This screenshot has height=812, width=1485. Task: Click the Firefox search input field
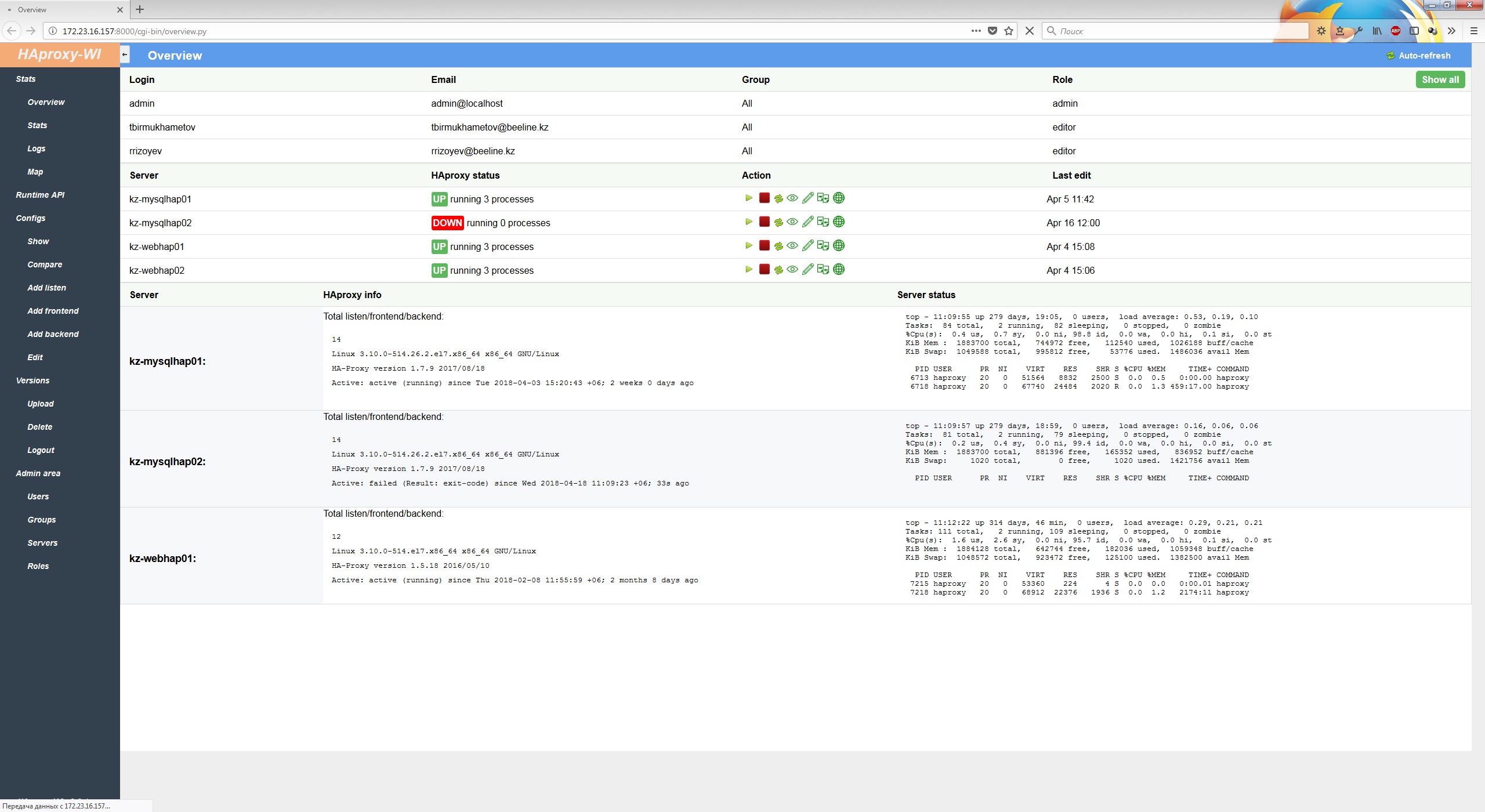coord(1178,31)
